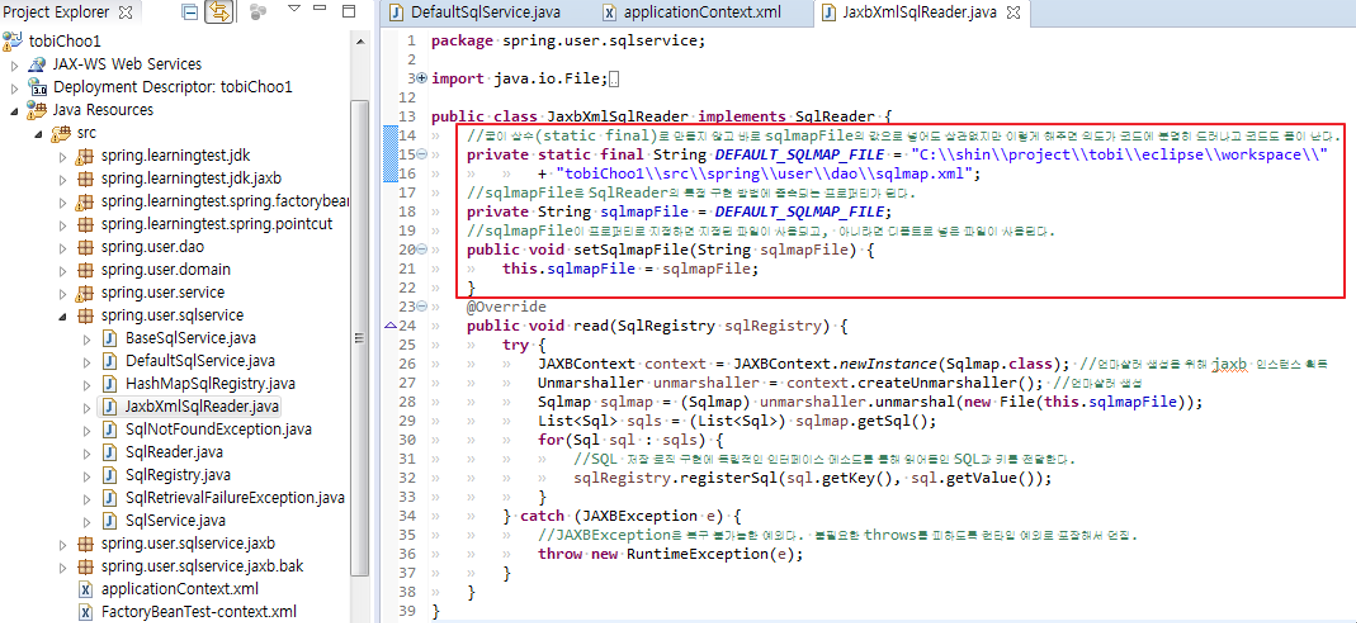Click HashMapSqlRegistry.java file icon
The height and width of the screenshot is (623, 1357).
pos(110,384)
